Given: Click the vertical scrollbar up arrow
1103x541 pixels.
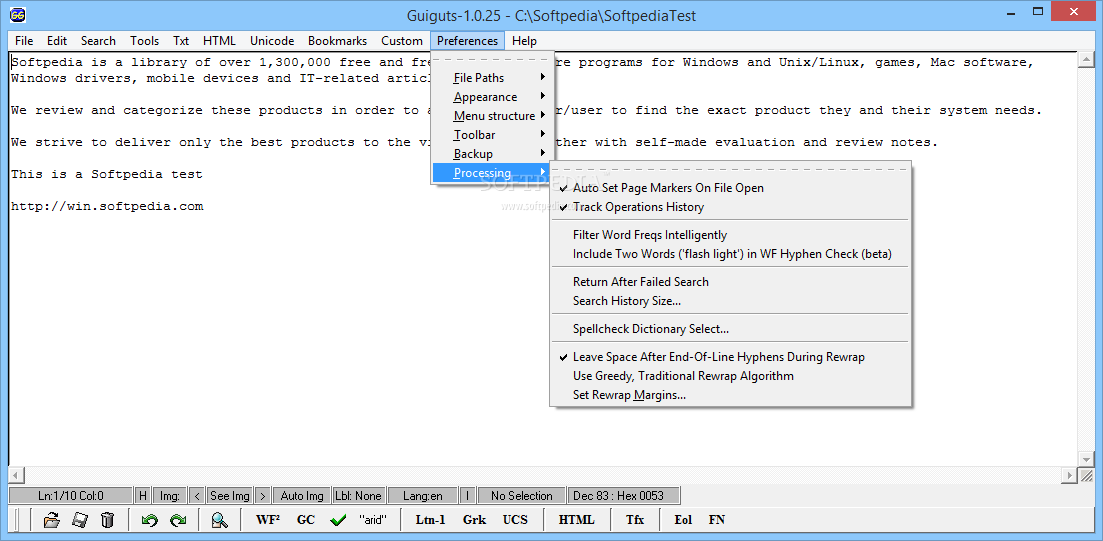Looking at the screenshot, I should [x=1085, y=61].
